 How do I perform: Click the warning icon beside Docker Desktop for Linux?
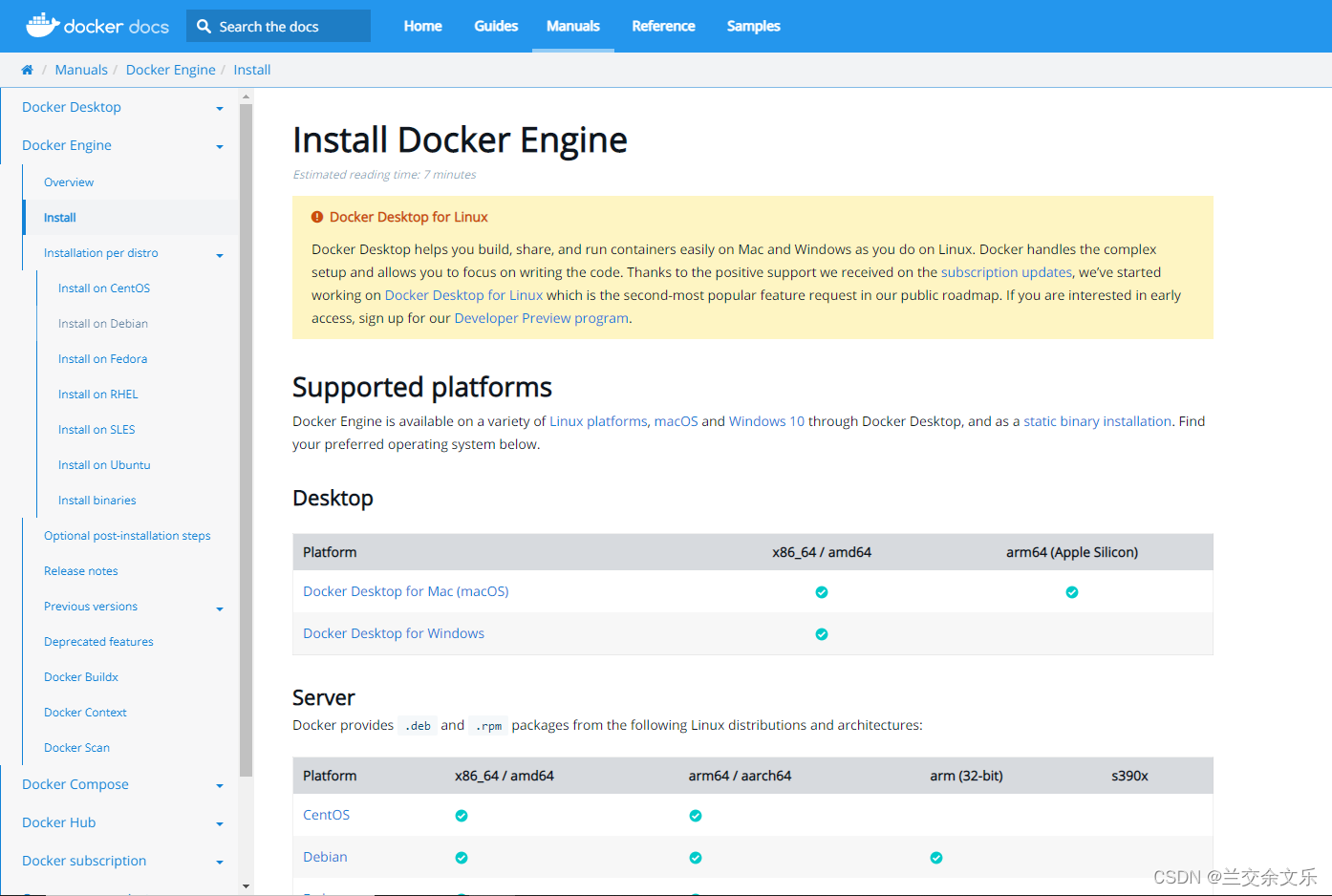pos(317,217)
